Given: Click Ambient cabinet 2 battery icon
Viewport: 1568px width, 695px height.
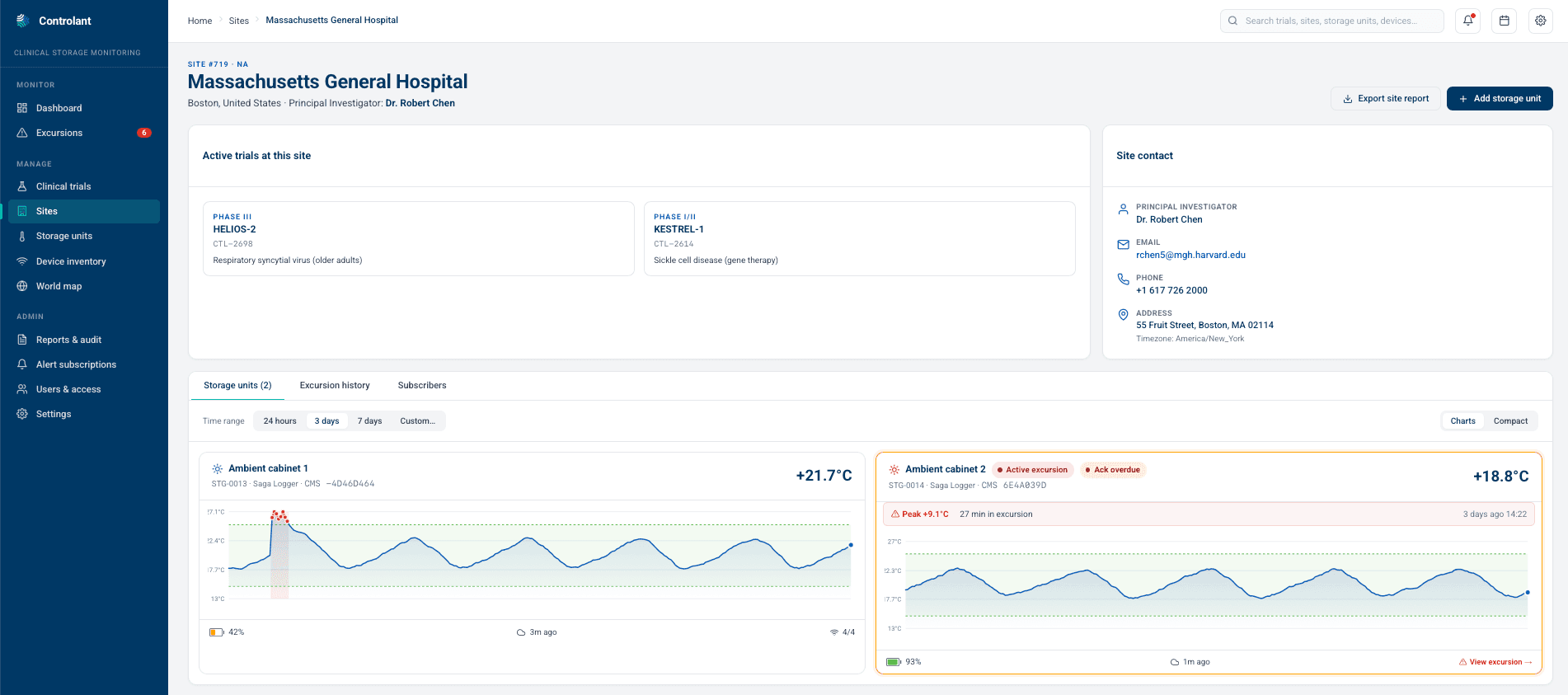Looking at the screenshot, I should tap(894, 662).
